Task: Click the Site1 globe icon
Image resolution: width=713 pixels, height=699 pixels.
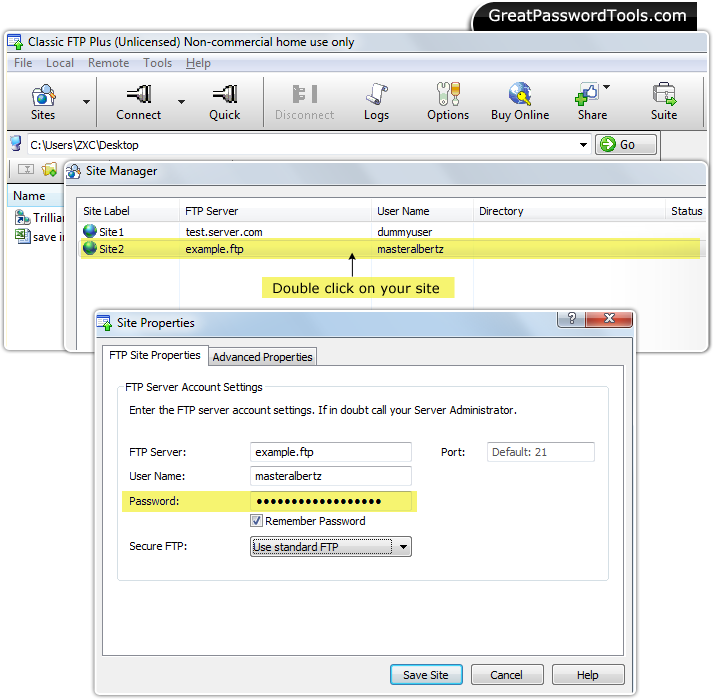Action: click(90, 231)
